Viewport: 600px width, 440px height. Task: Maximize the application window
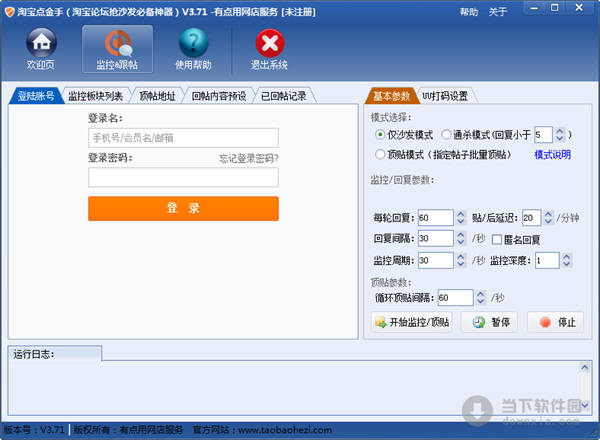pos(554,8)
